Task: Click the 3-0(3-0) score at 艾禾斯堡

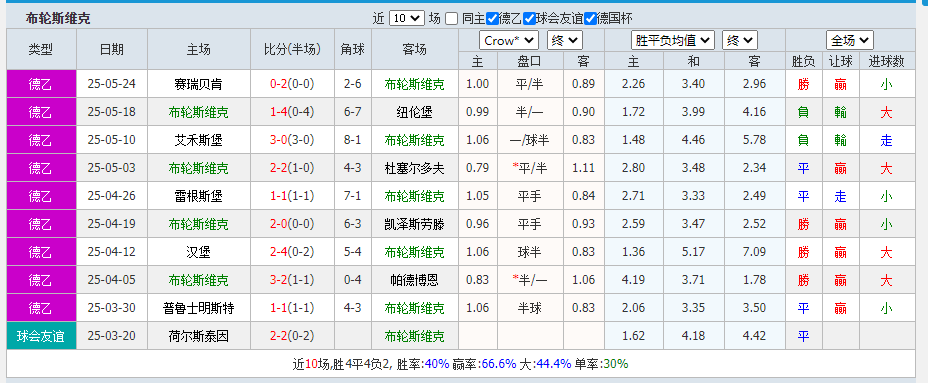Action: click(x=292, y=140)
